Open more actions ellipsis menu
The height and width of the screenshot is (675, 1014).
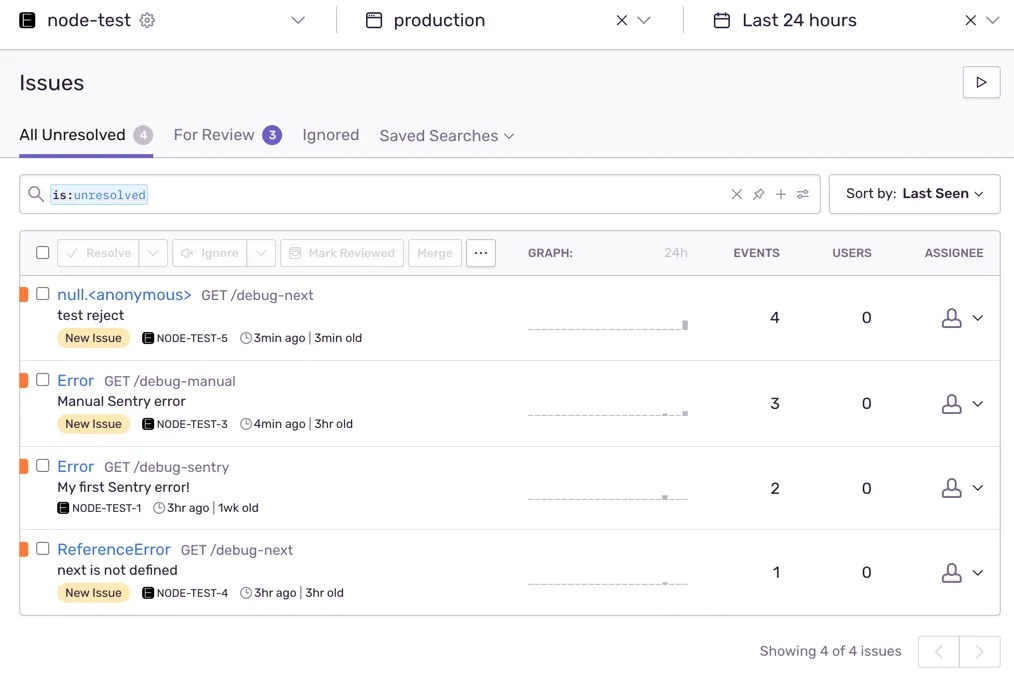481,253
